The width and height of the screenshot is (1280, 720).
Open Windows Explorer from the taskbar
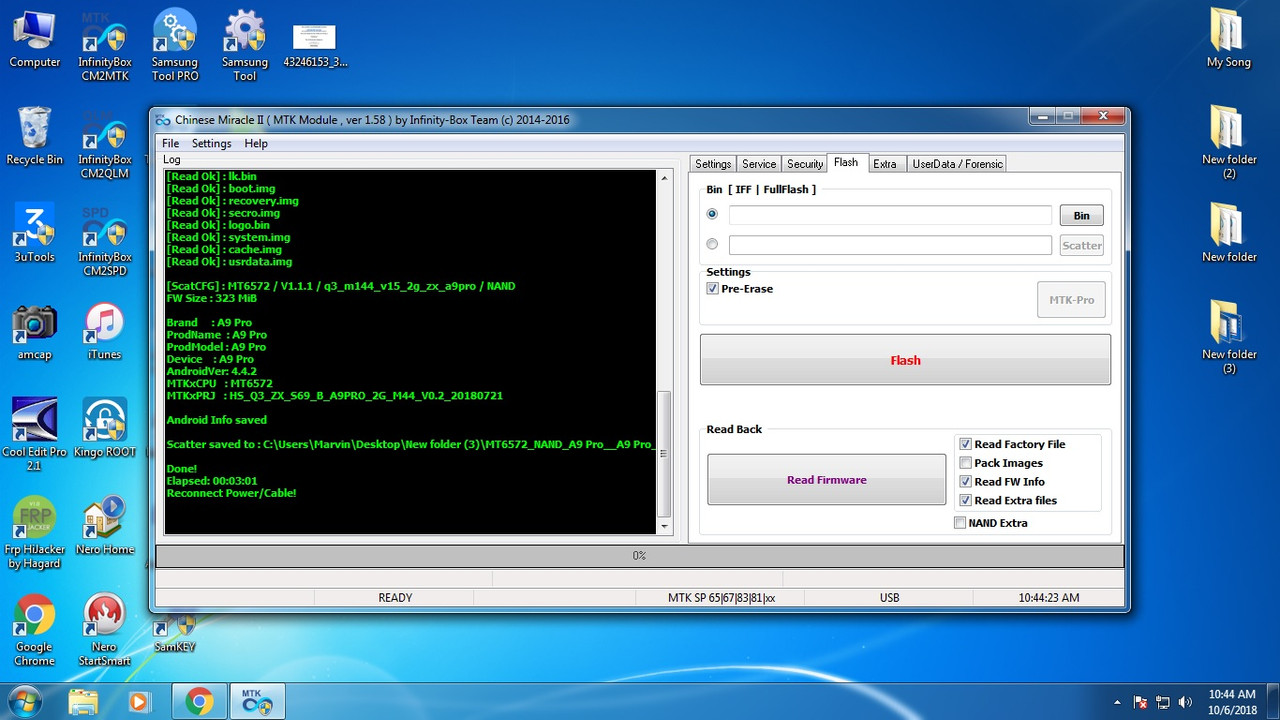[x=83, y=702]
